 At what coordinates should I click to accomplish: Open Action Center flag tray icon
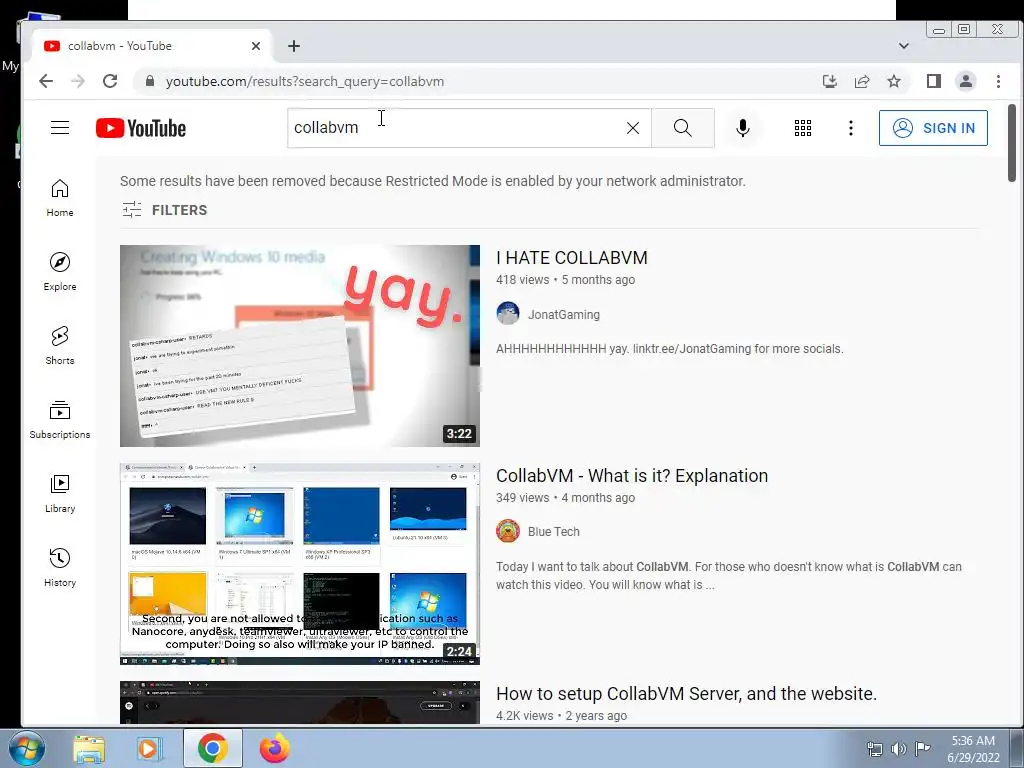[x=922, y=749]
